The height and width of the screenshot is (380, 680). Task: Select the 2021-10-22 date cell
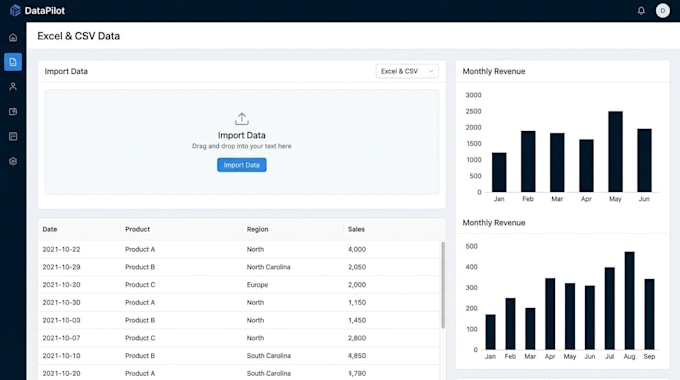pos(61,249)
